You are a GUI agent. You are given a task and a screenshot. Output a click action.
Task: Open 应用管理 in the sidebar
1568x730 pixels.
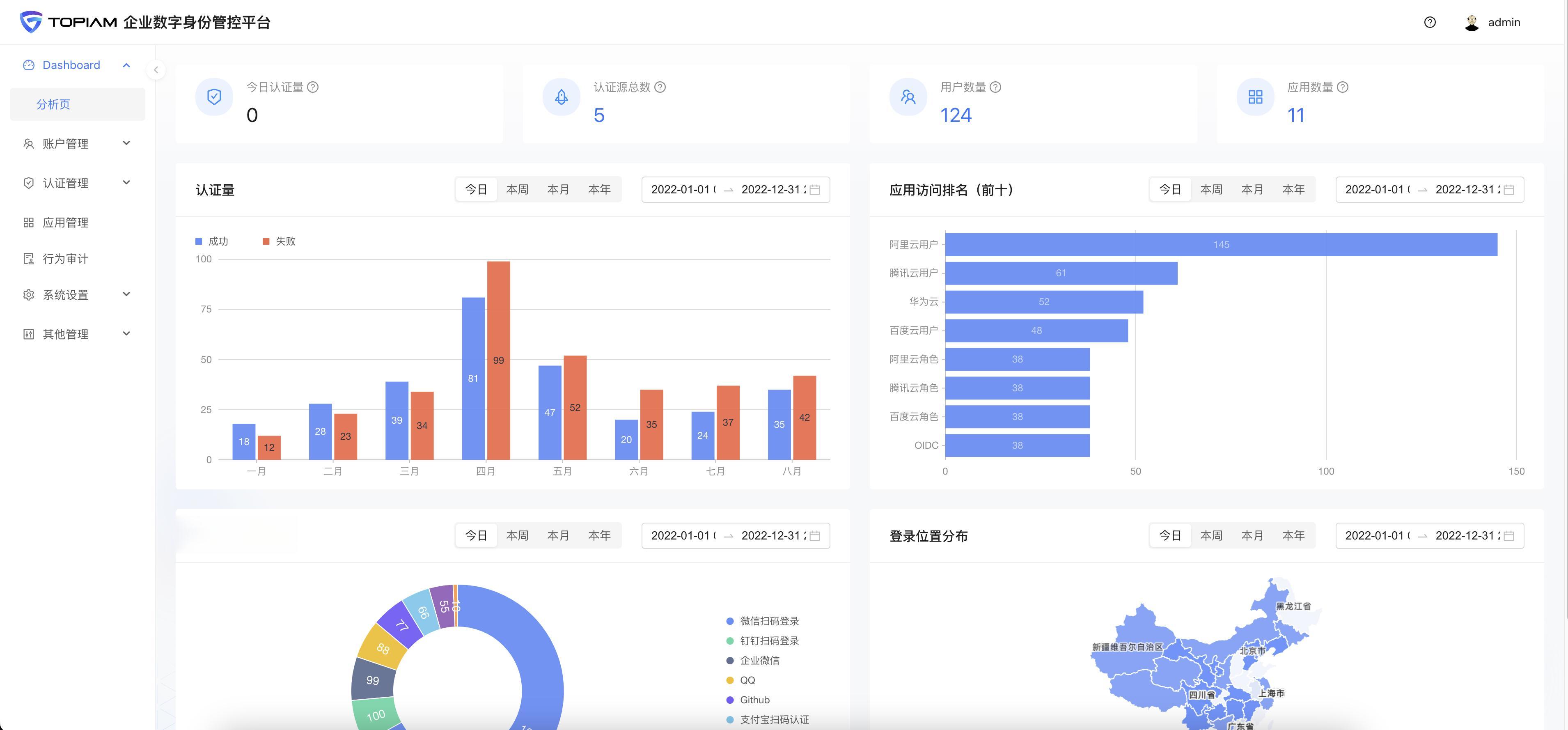point(65,223)
